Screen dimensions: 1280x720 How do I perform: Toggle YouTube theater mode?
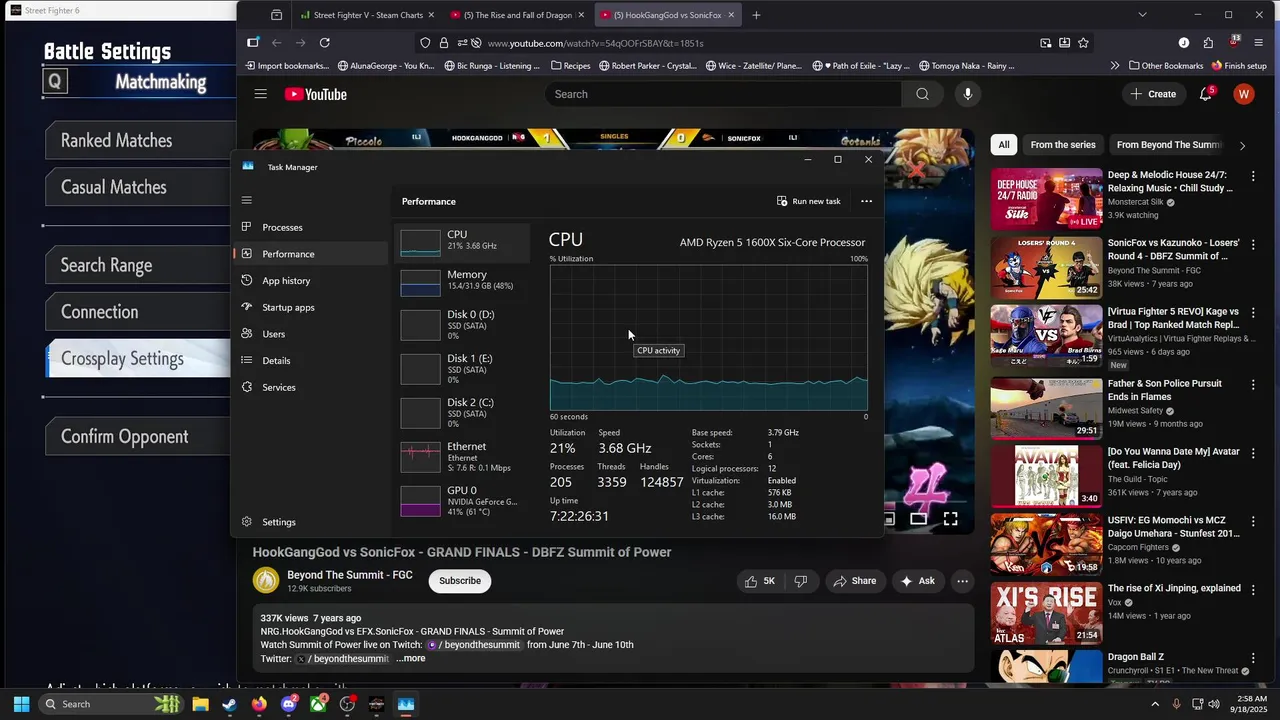click(x=918, y=518)
